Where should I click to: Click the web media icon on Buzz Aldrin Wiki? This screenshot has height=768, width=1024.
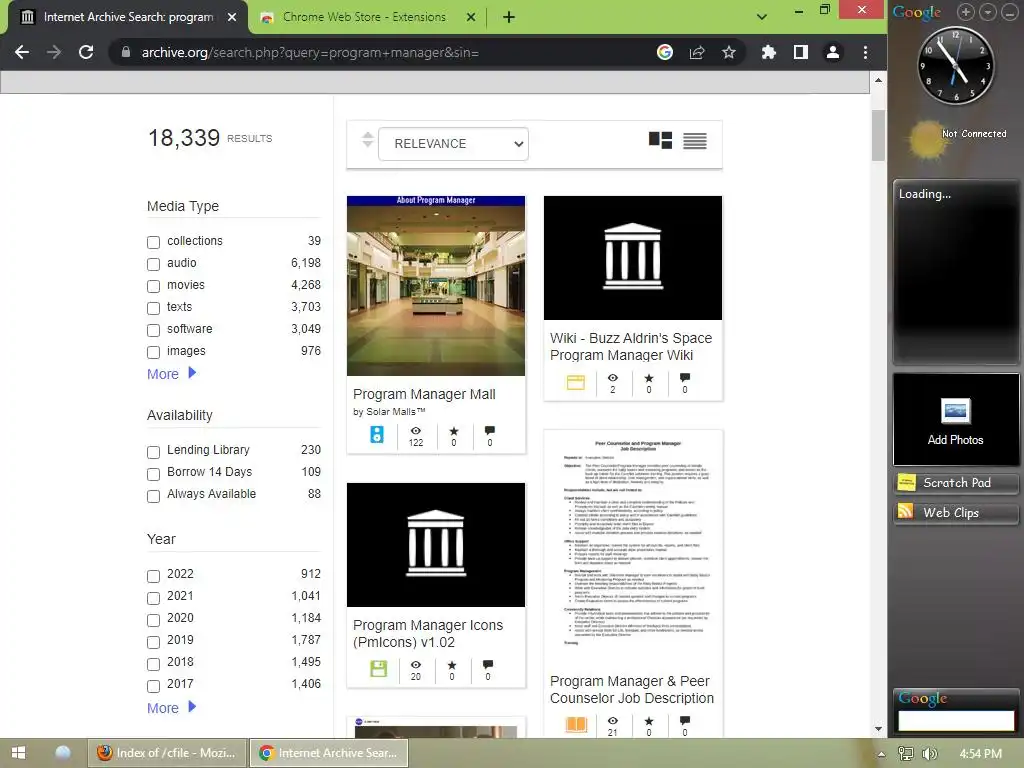[575, 382]
